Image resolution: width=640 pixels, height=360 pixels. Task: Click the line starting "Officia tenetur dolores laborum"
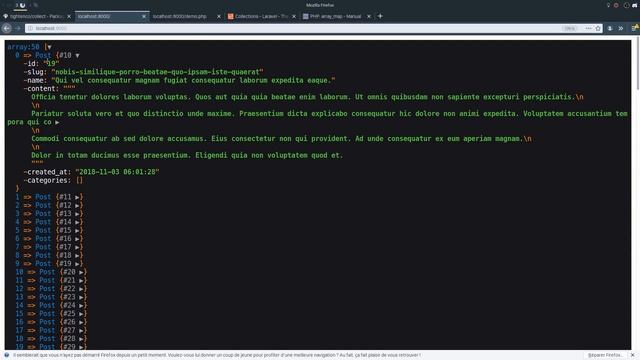[307, 97]
